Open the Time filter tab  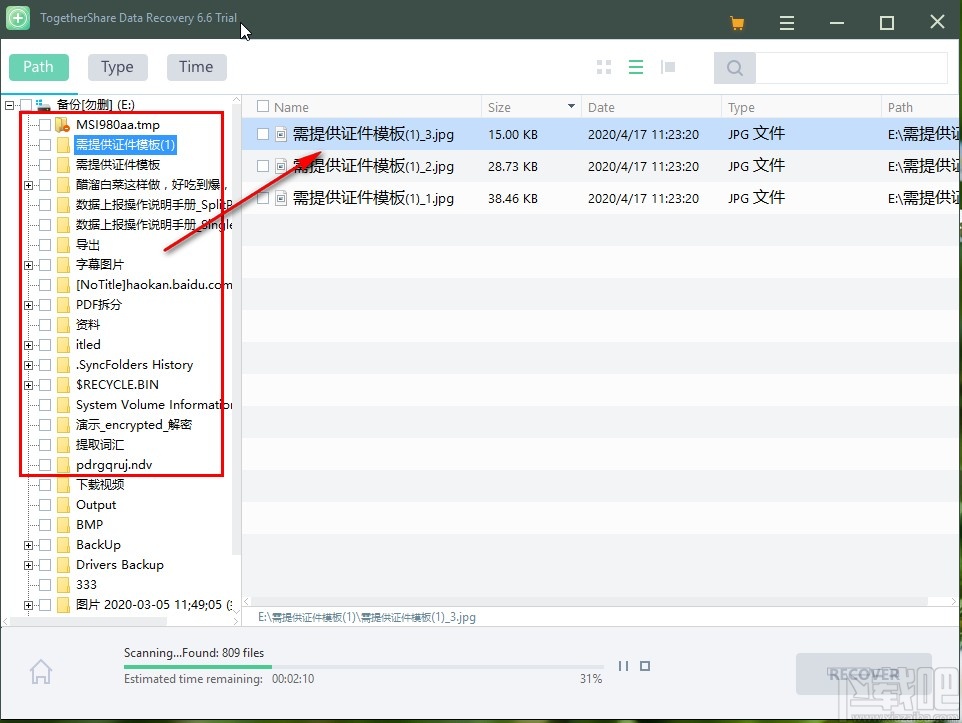click(196, 66)
